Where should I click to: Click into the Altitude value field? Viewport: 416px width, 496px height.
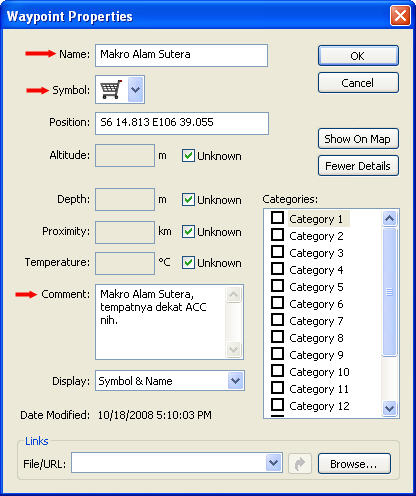(125, 155)
